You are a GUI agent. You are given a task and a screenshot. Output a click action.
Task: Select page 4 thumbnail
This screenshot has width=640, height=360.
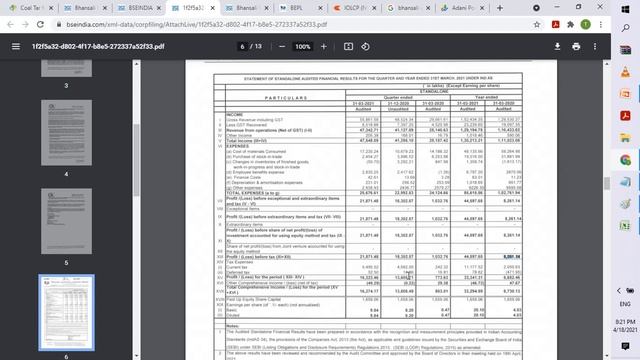click(x=66, y=133)
